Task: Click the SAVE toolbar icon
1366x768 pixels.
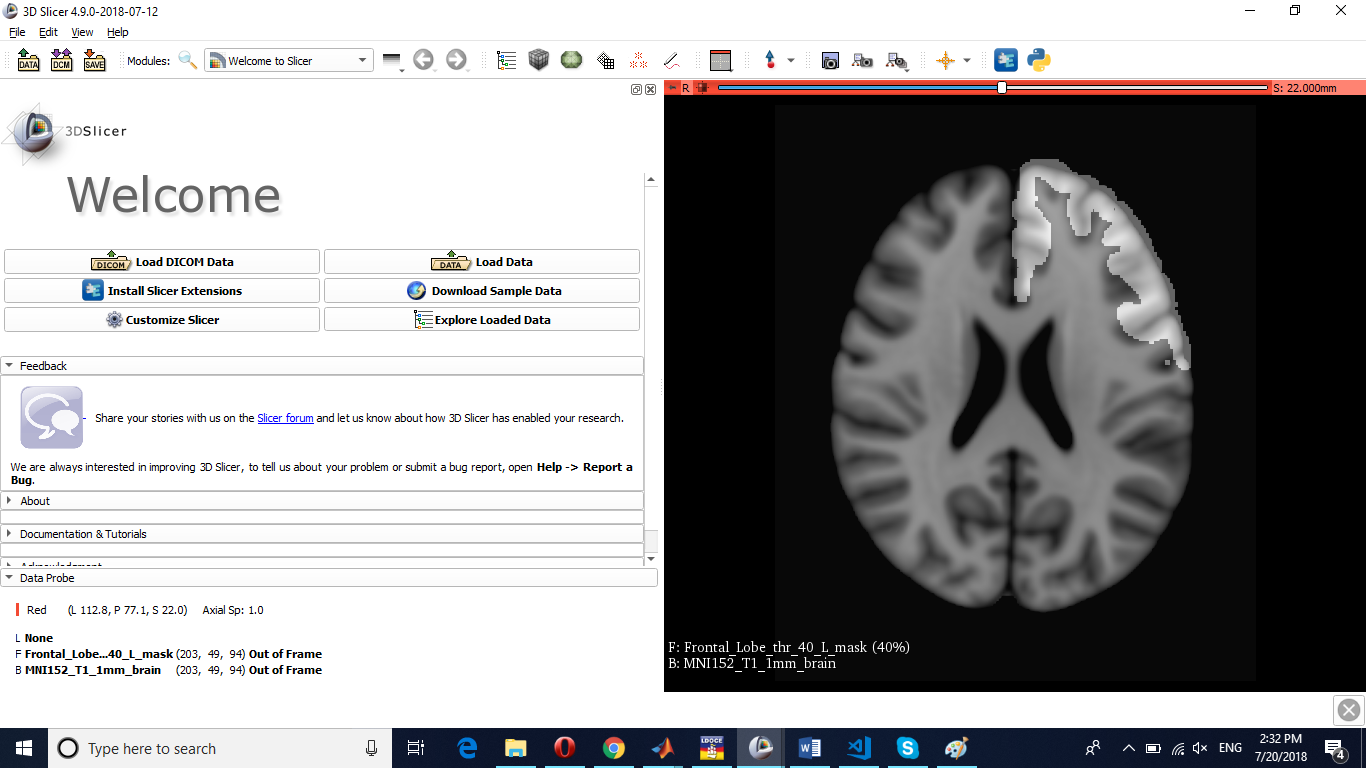Action: coord(94,61)
